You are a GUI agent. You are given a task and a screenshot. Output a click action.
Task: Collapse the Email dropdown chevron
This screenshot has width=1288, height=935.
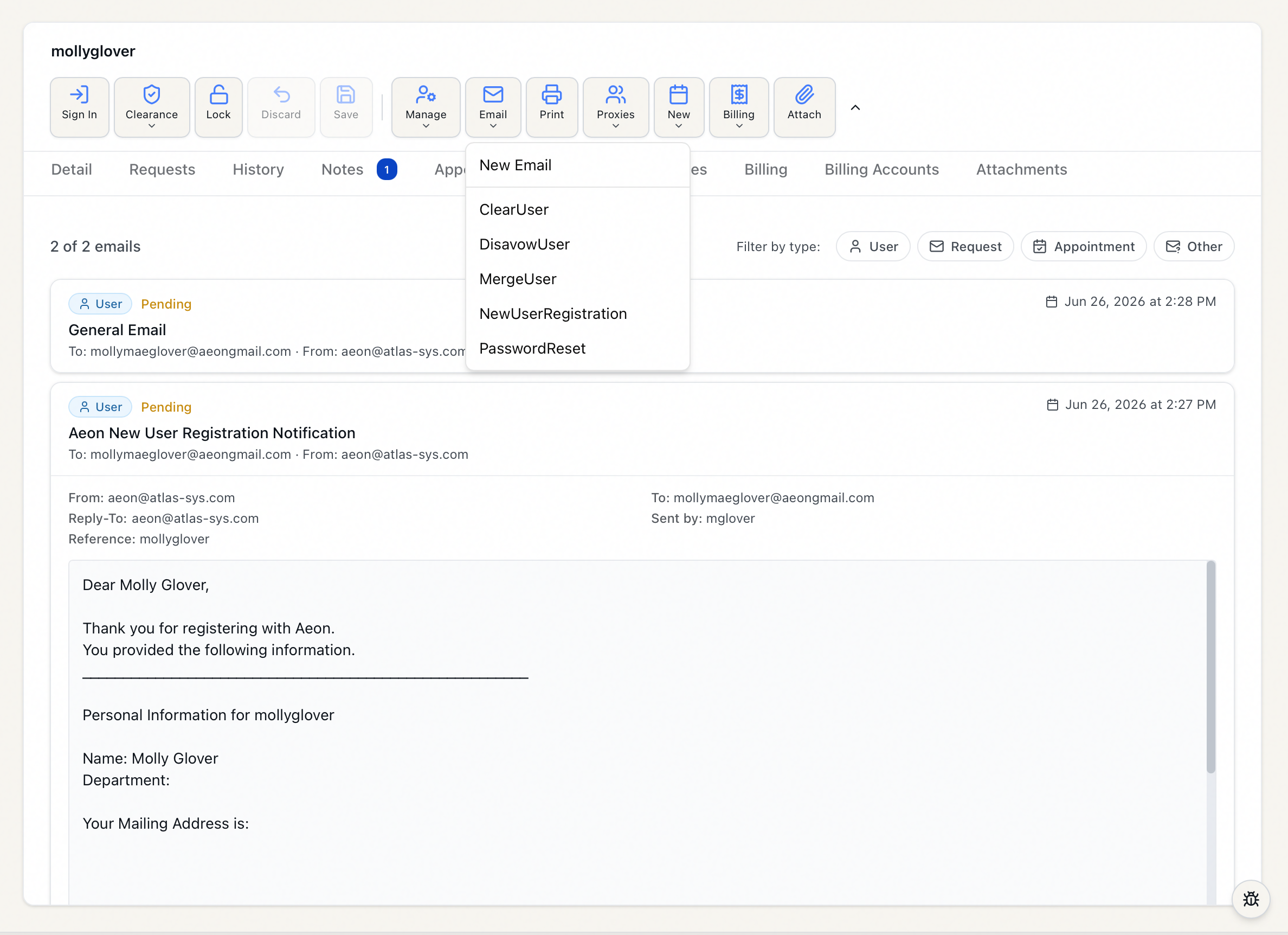[x=493, y=126]
